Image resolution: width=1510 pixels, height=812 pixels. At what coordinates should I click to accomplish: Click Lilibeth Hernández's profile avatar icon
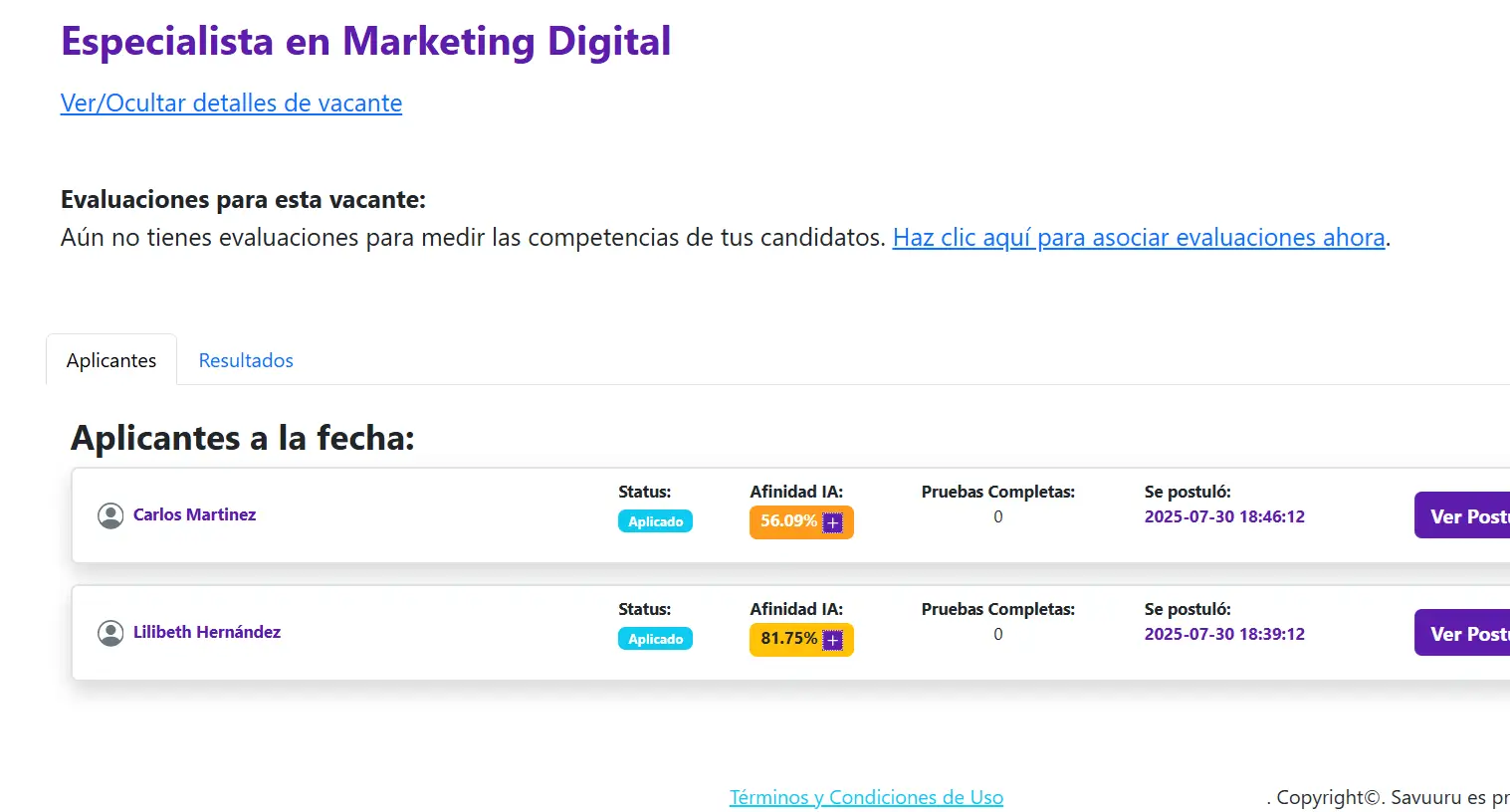pos(110,633)
